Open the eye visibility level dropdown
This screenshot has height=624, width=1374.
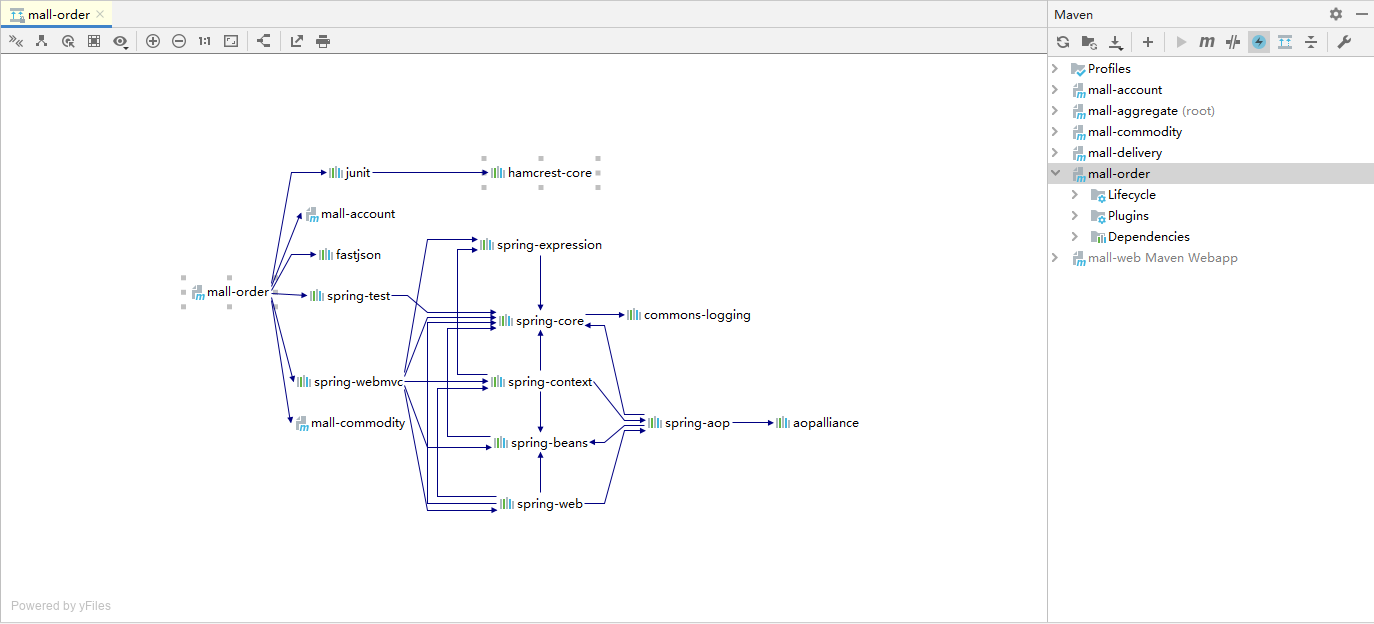pos(121,41)
